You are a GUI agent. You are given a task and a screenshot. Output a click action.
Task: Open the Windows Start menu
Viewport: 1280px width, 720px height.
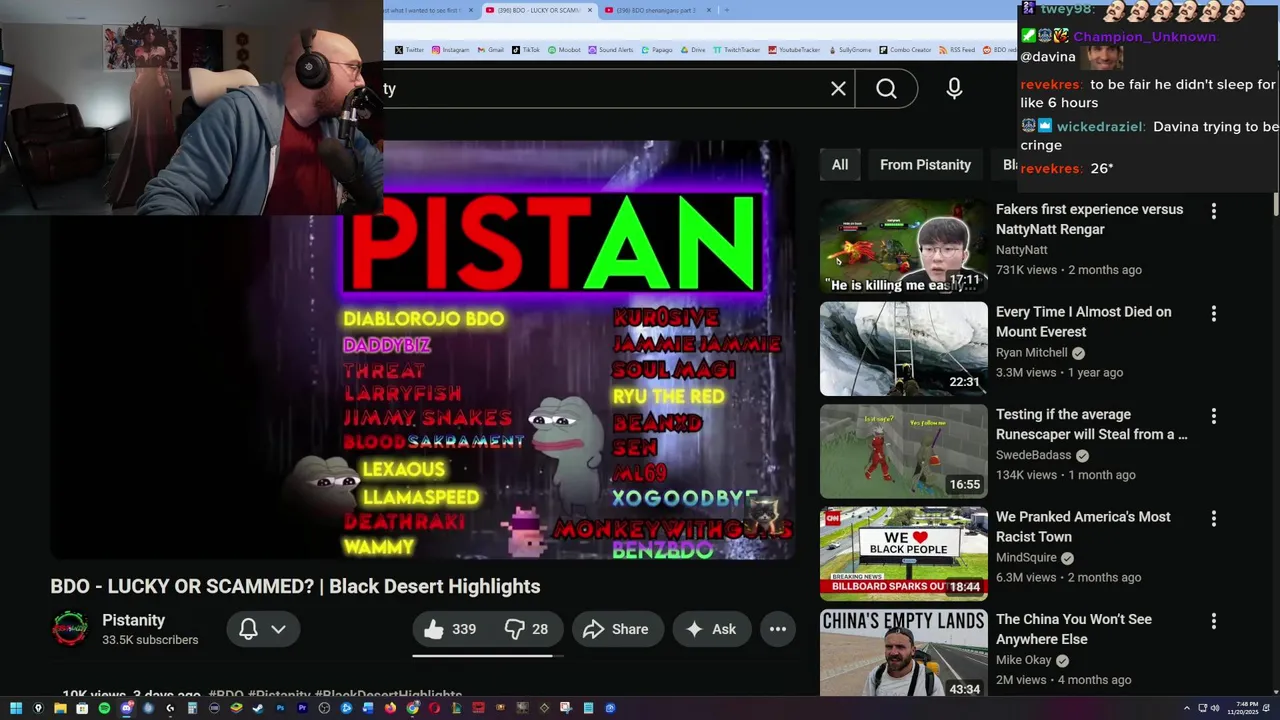point(15,708)
